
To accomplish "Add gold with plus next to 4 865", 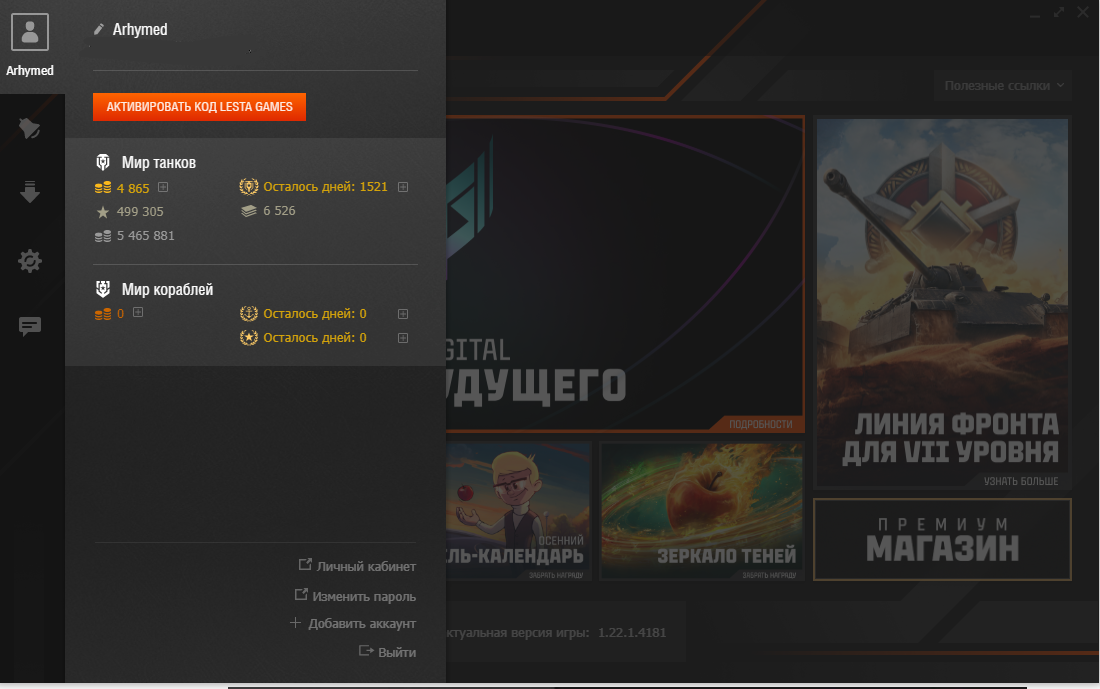I will [163, 187].
